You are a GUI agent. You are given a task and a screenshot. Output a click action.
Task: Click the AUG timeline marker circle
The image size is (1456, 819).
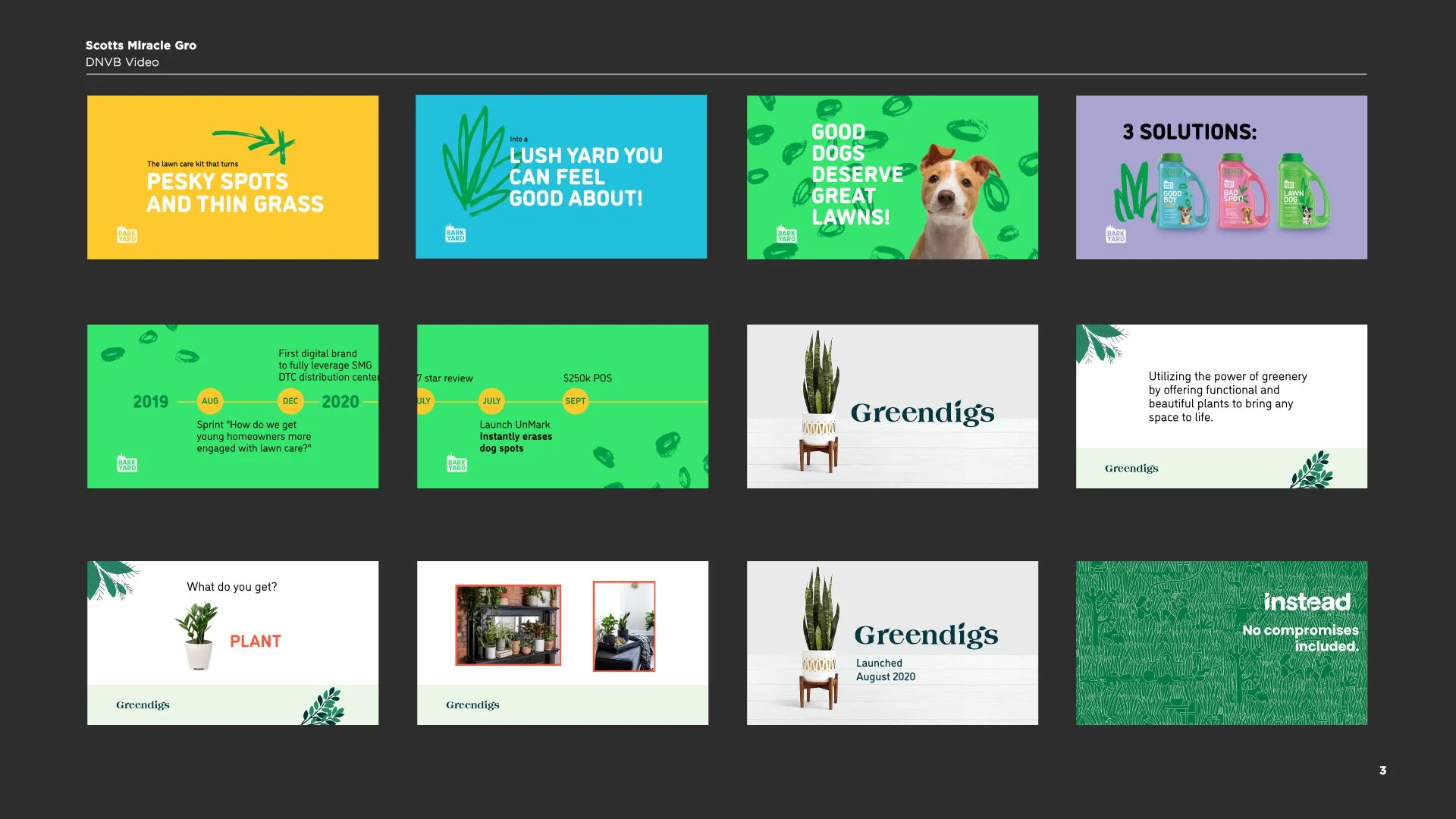(210, 401)
